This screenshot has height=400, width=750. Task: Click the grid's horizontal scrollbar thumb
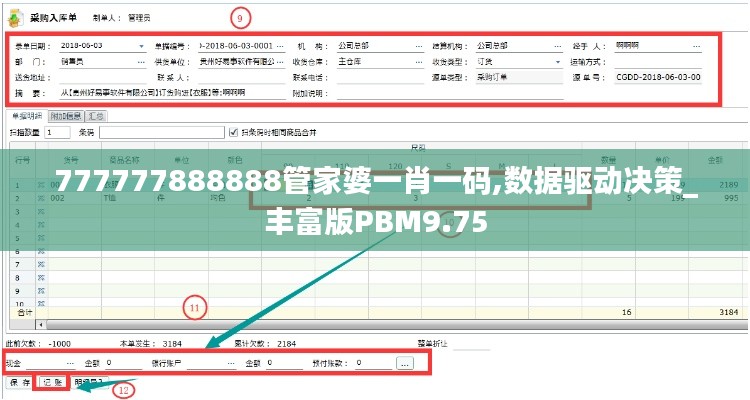pyautogui.click(x=396, y=325)
